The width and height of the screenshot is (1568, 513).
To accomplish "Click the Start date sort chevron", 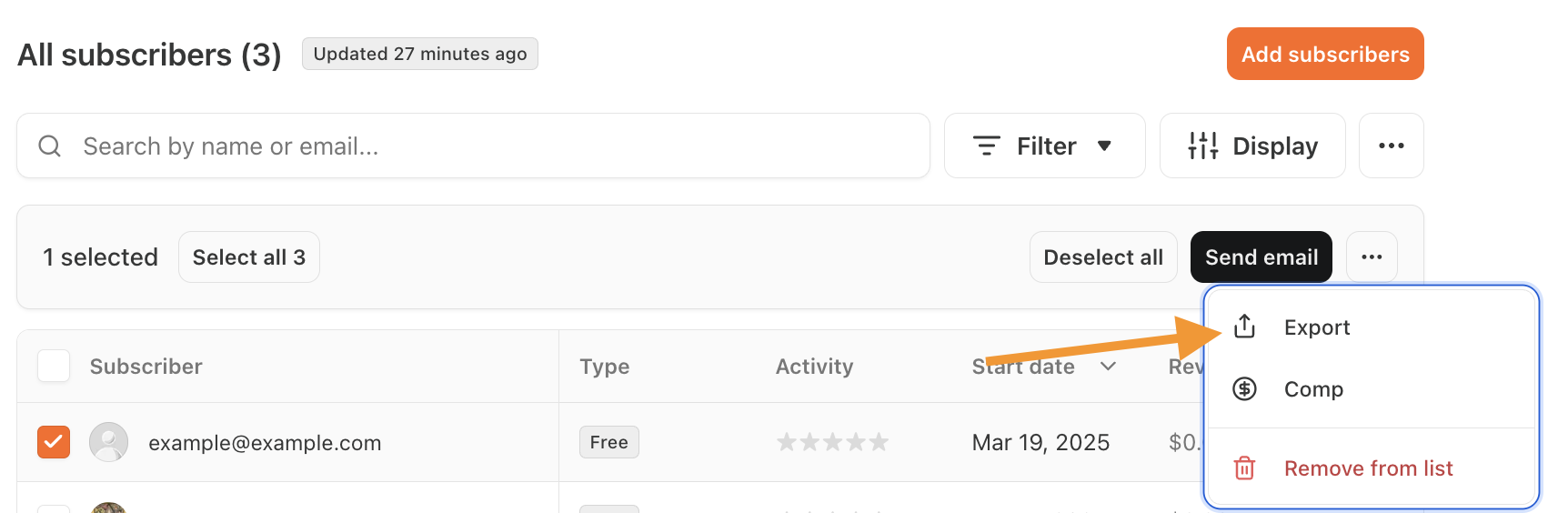I will [1108, 366].
